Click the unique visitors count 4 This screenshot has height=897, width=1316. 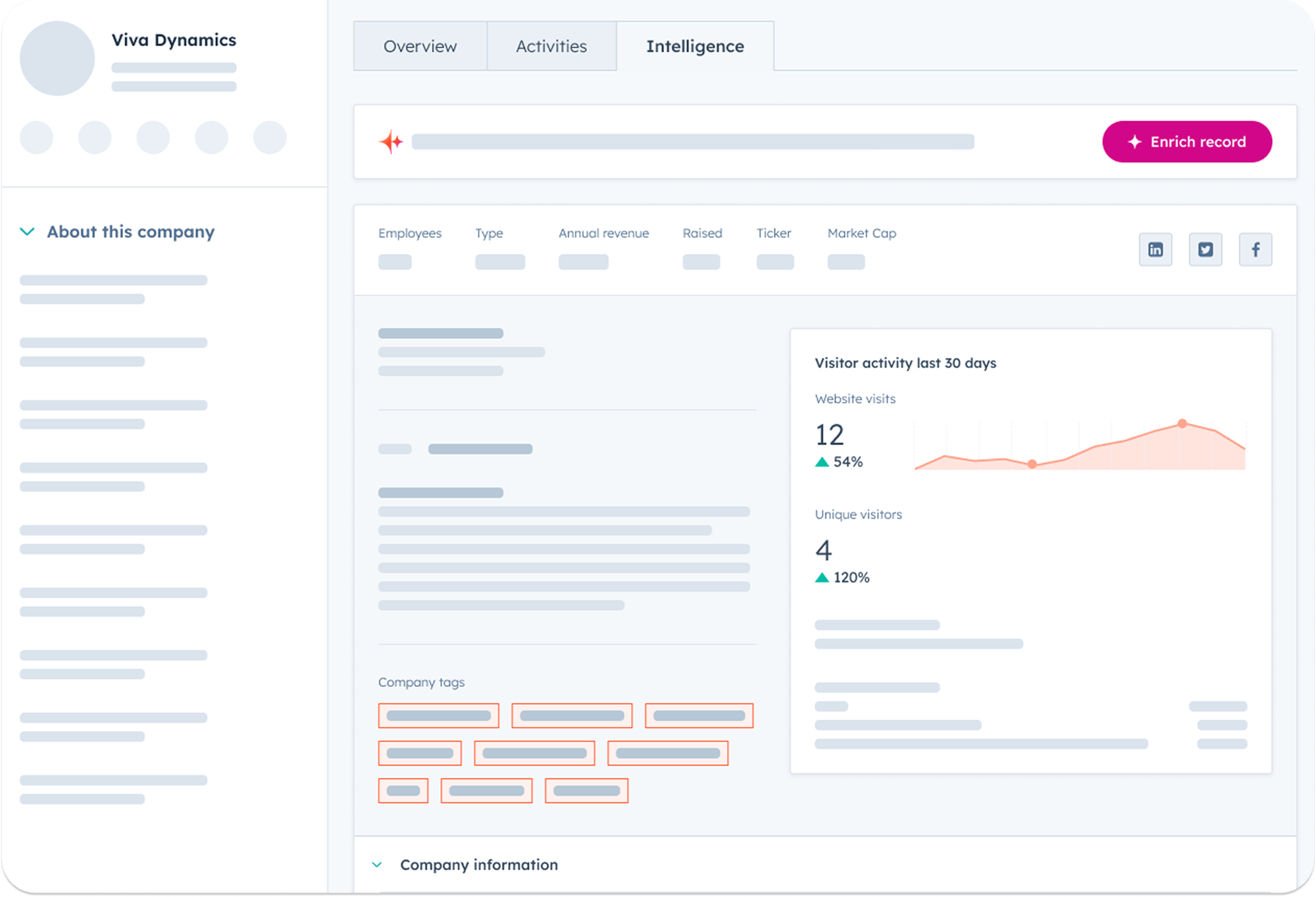click(823, 550)
